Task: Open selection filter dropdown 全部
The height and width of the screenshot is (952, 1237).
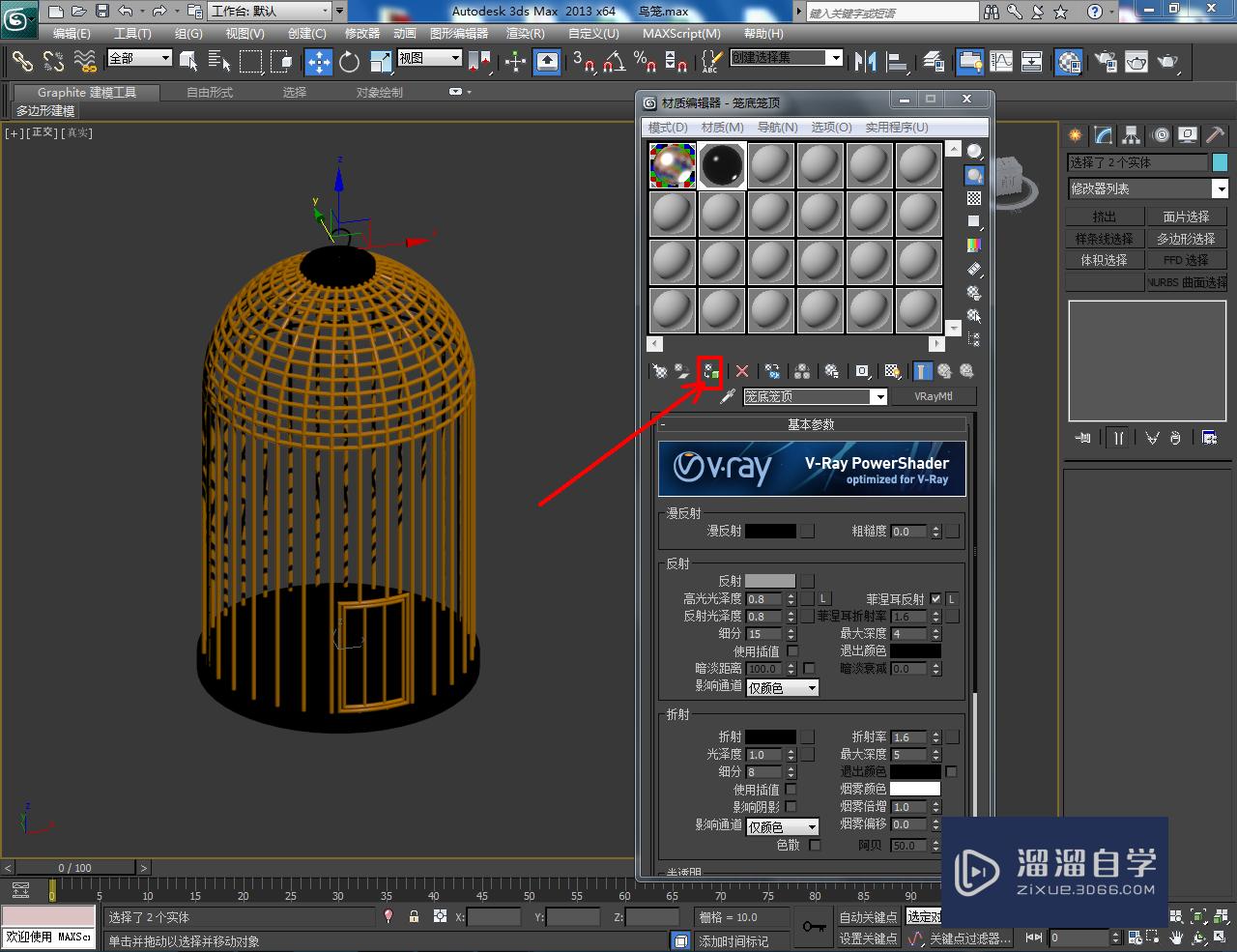Action: pos(139,58)
